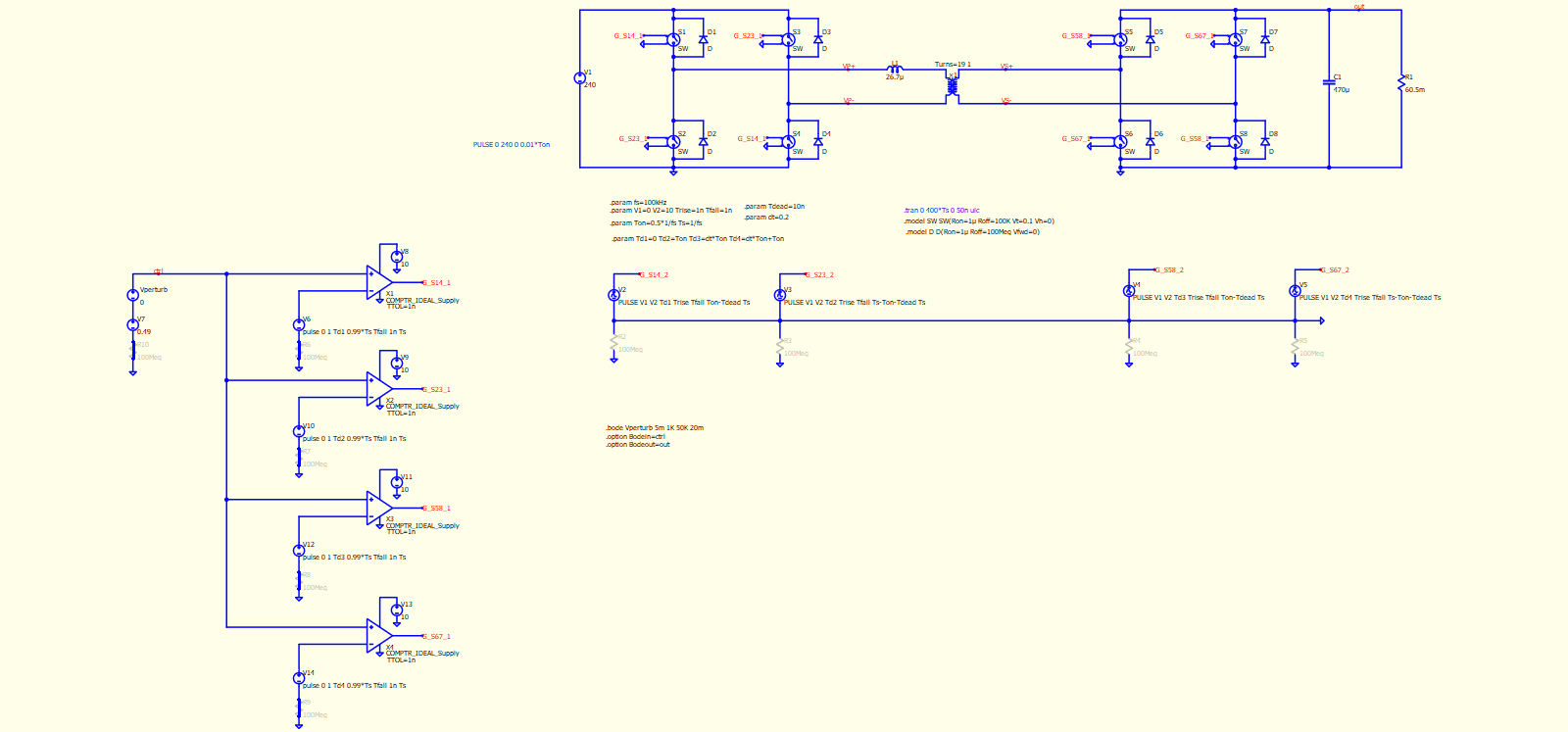The height and width of the screenshot is (732, 1568).
Task: Select diode D5 symbol
Action: tap(1150, 40)
